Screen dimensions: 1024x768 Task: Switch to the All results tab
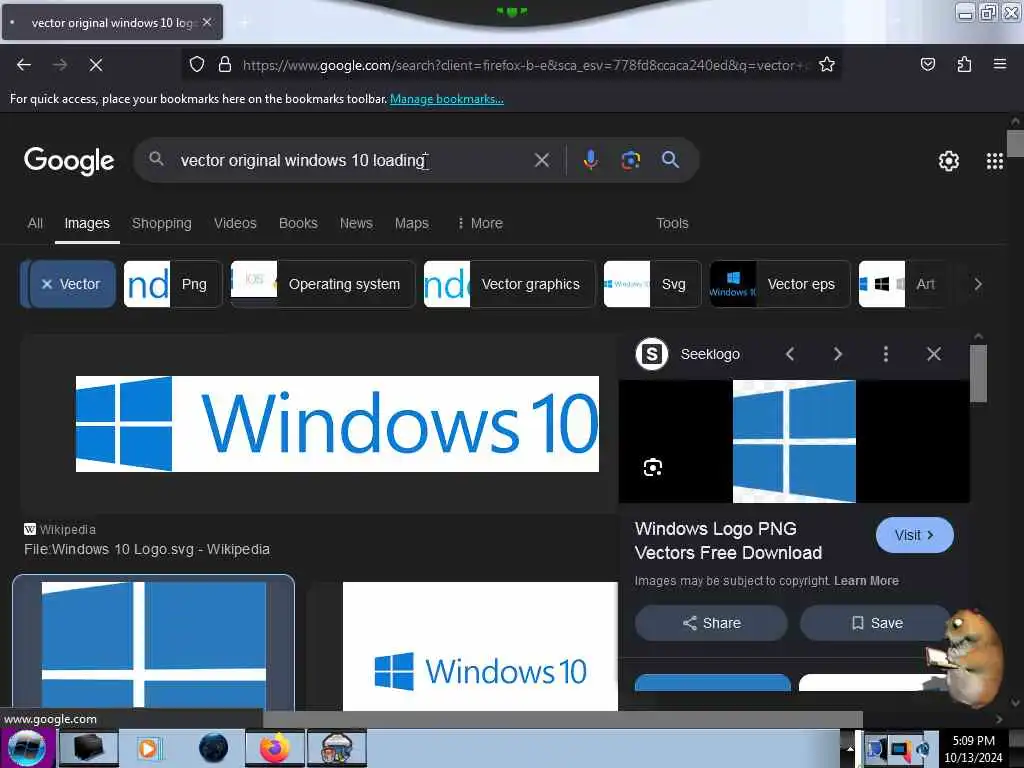pos(35,223)
